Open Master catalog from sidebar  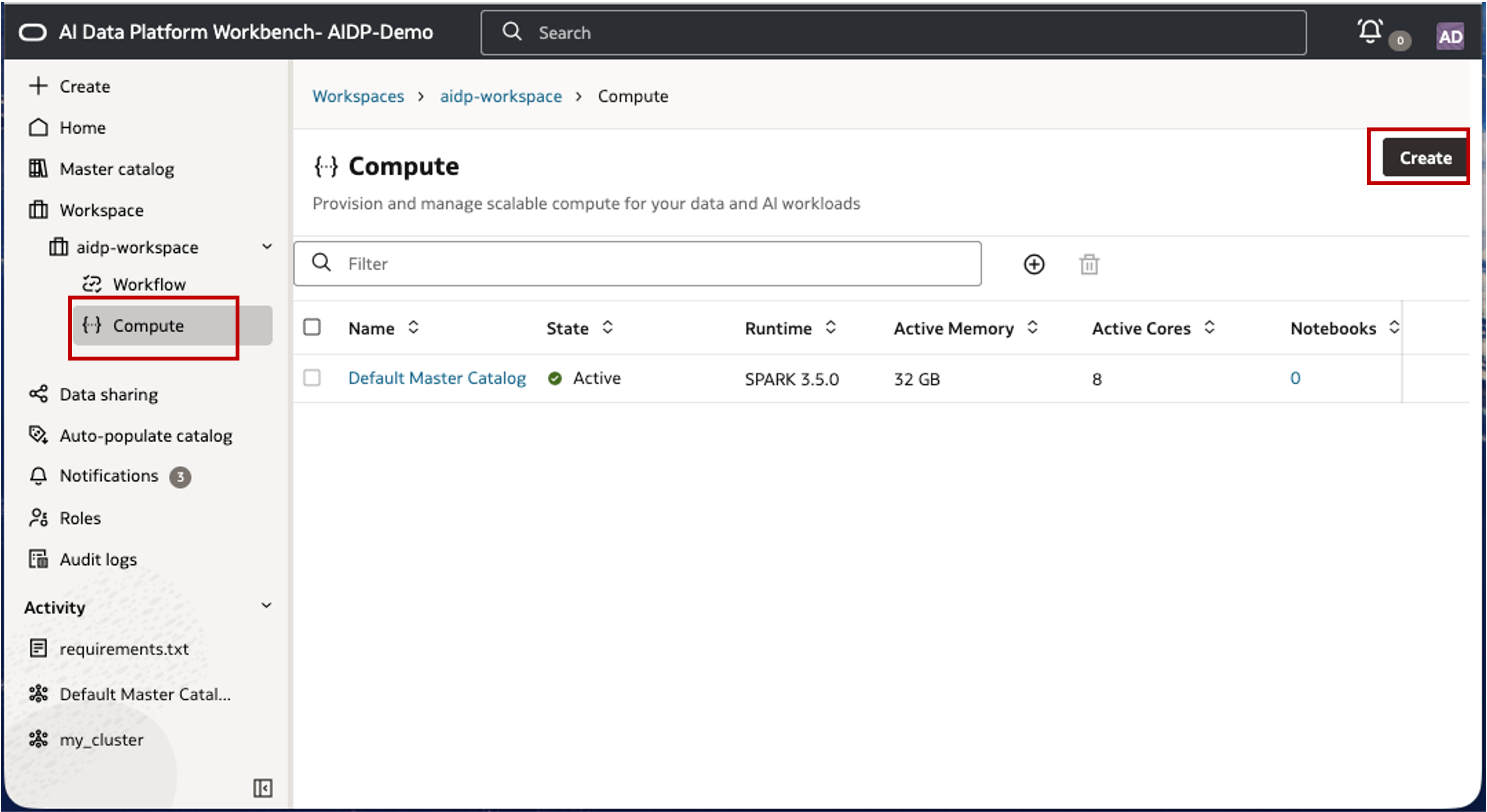pyautogui.click(x=117, y=169)
